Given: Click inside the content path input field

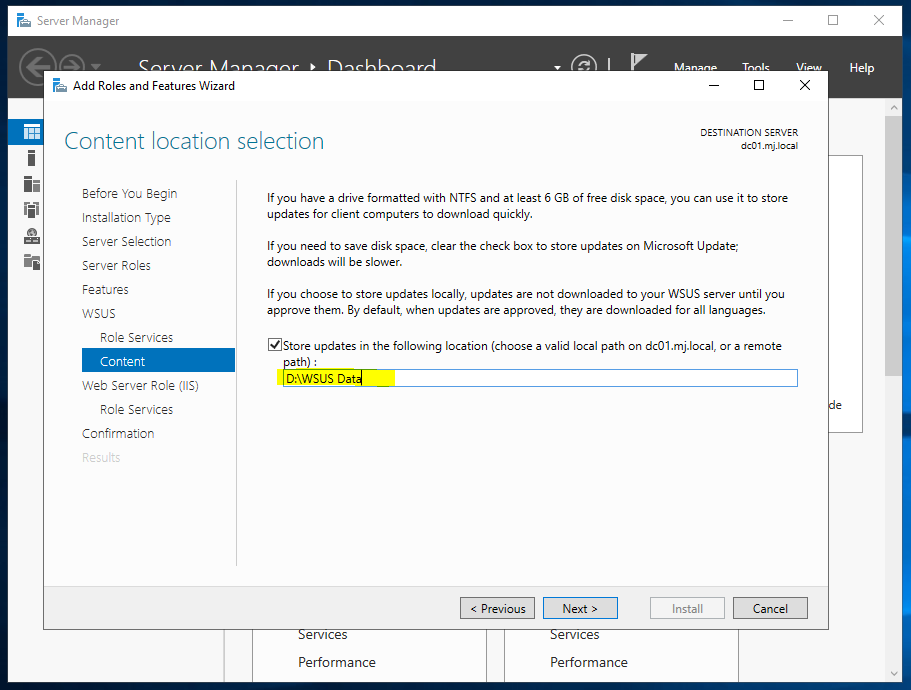Looking at the screenshot, I should [540, 378].
